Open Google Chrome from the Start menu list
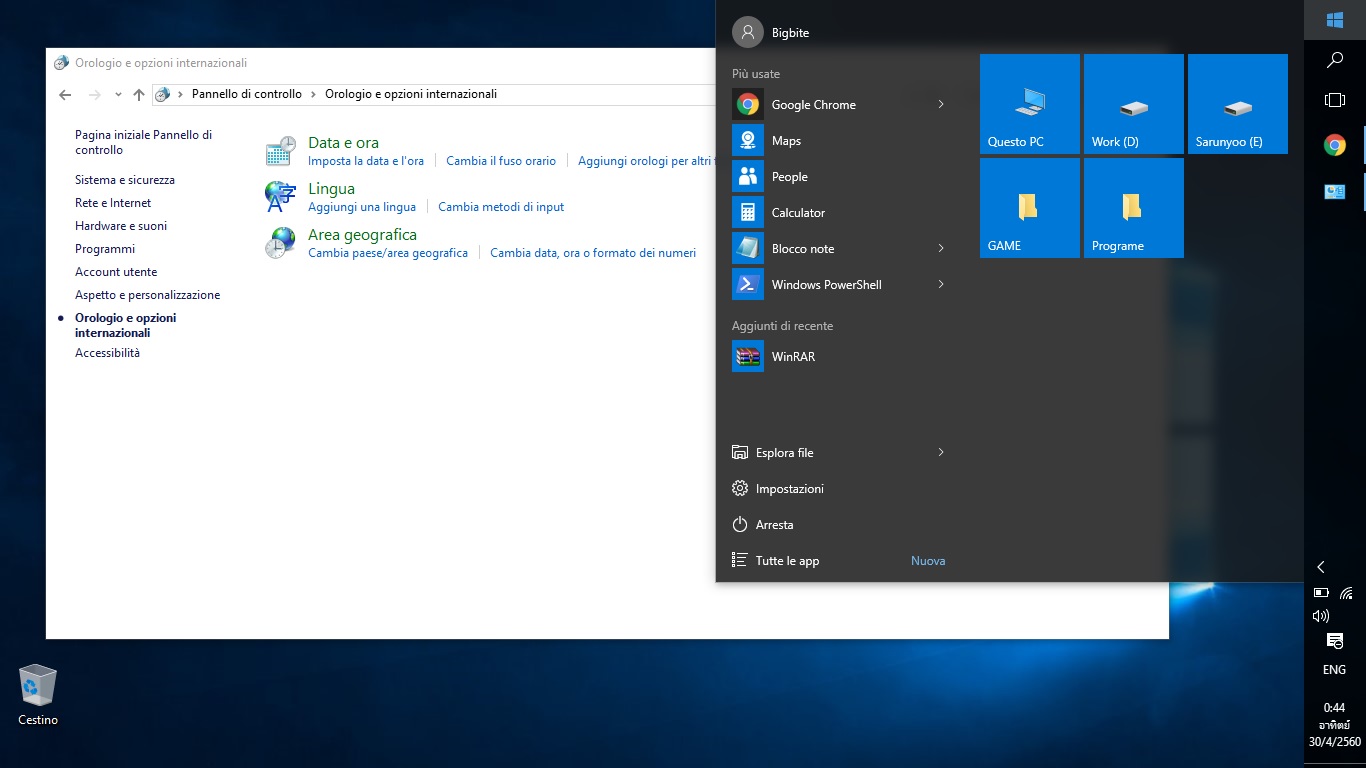The image size is (1366, 768). [x=812, y=105]
